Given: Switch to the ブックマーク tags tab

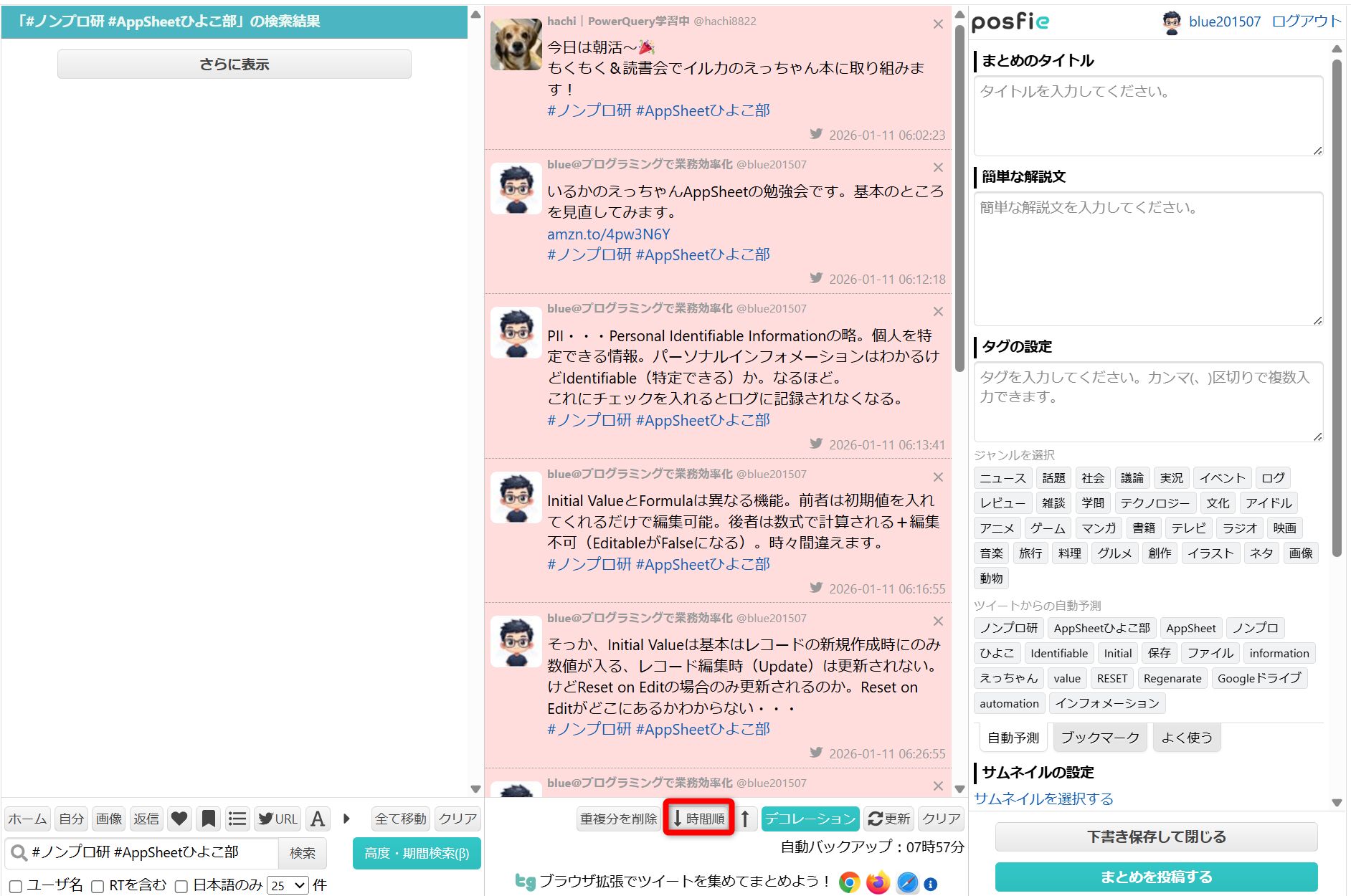Looking at the screenshot, I should tap(1100, 738).
